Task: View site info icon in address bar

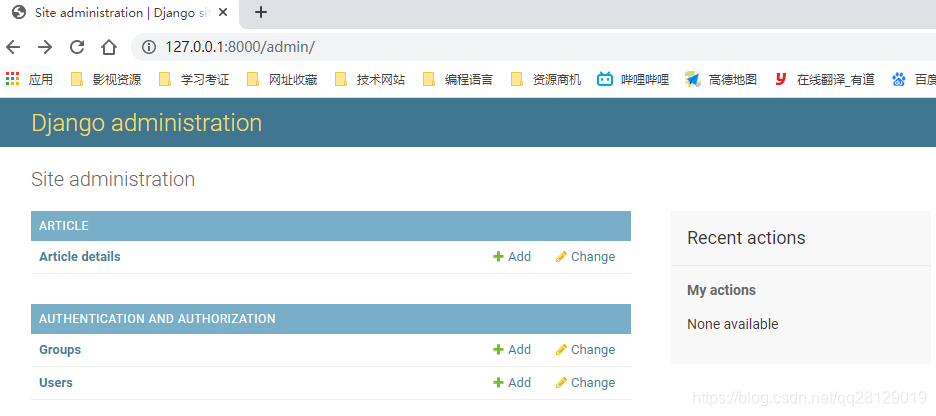Action: coord(149,47)
